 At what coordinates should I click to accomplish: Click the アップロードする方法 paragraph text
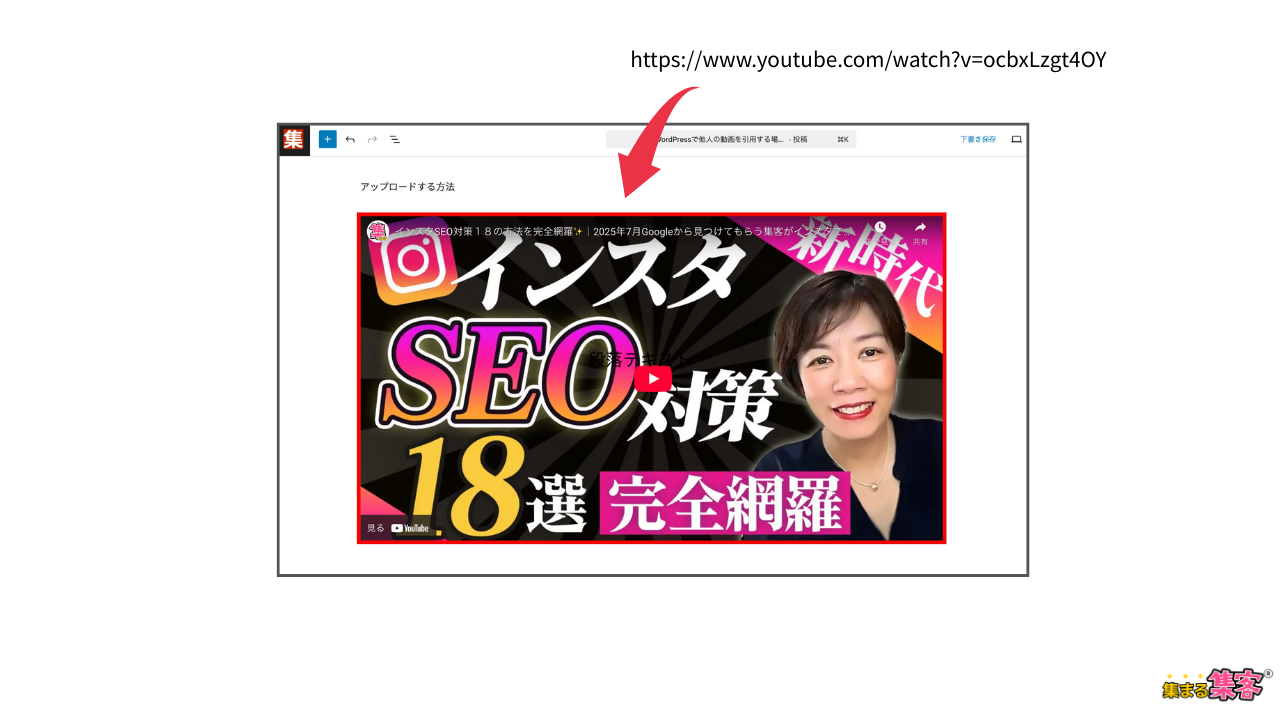(407, 187)
